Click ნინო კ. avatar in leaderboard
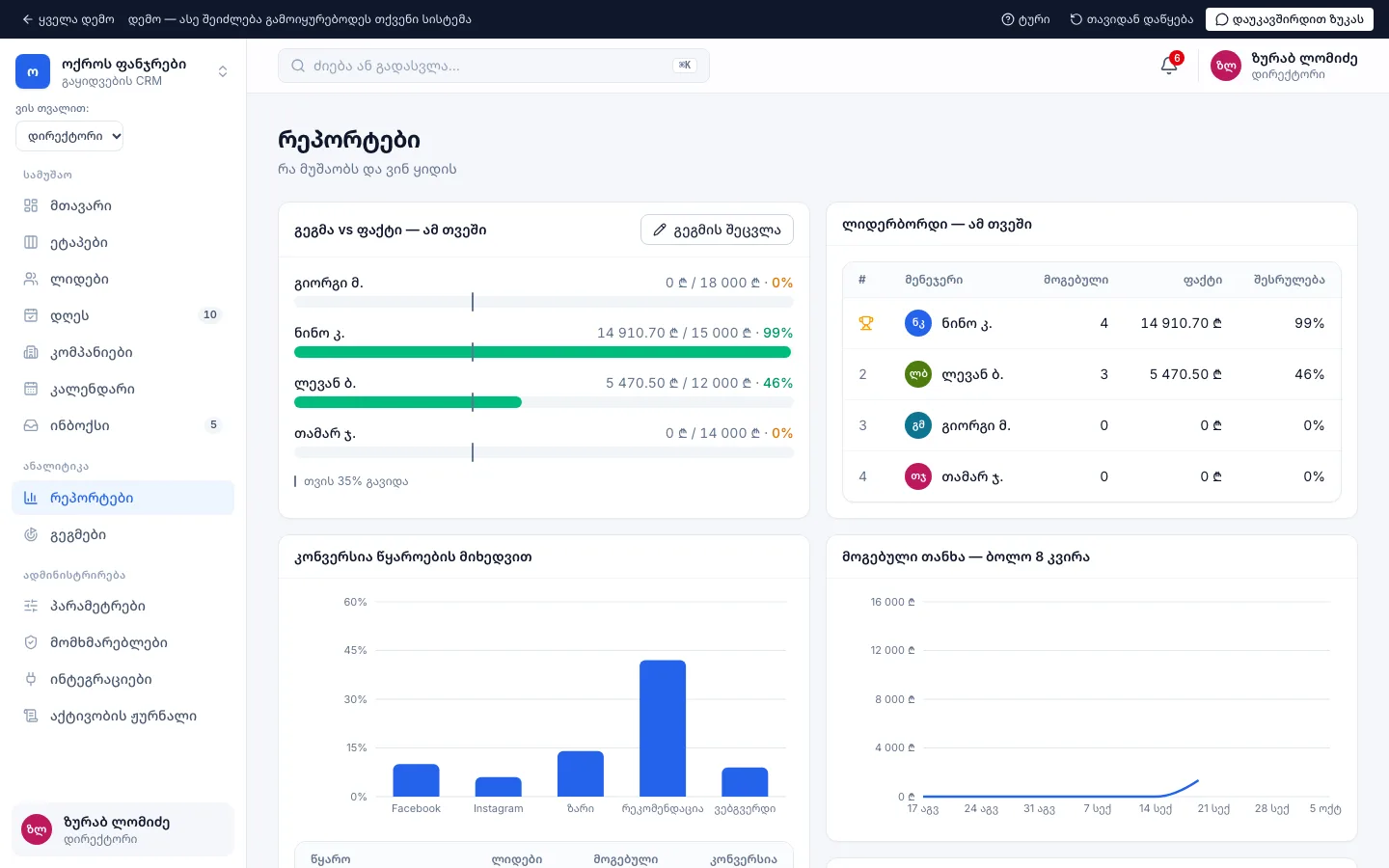 click(918, 323)
